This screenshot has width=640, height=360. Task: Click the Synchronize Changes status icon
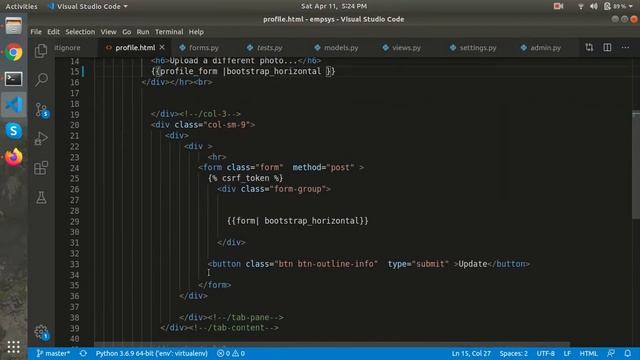tap(83, 353)
